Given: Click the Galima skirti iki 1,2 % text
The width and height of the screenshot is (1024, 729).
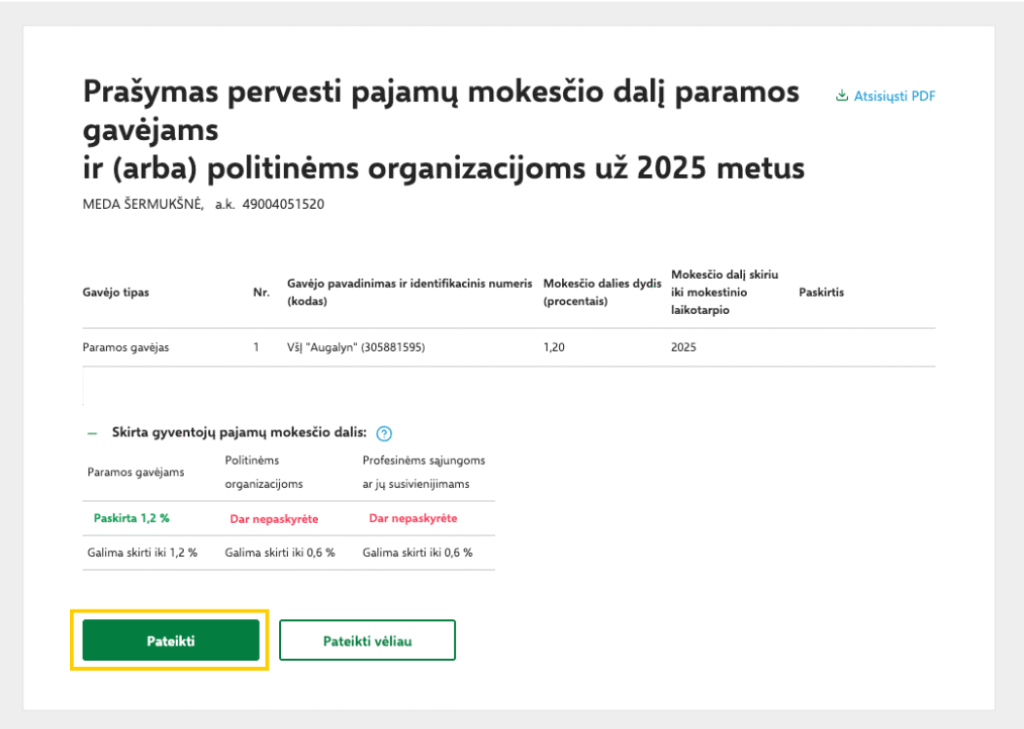Looking at the screenshot, I should (143, 553).
